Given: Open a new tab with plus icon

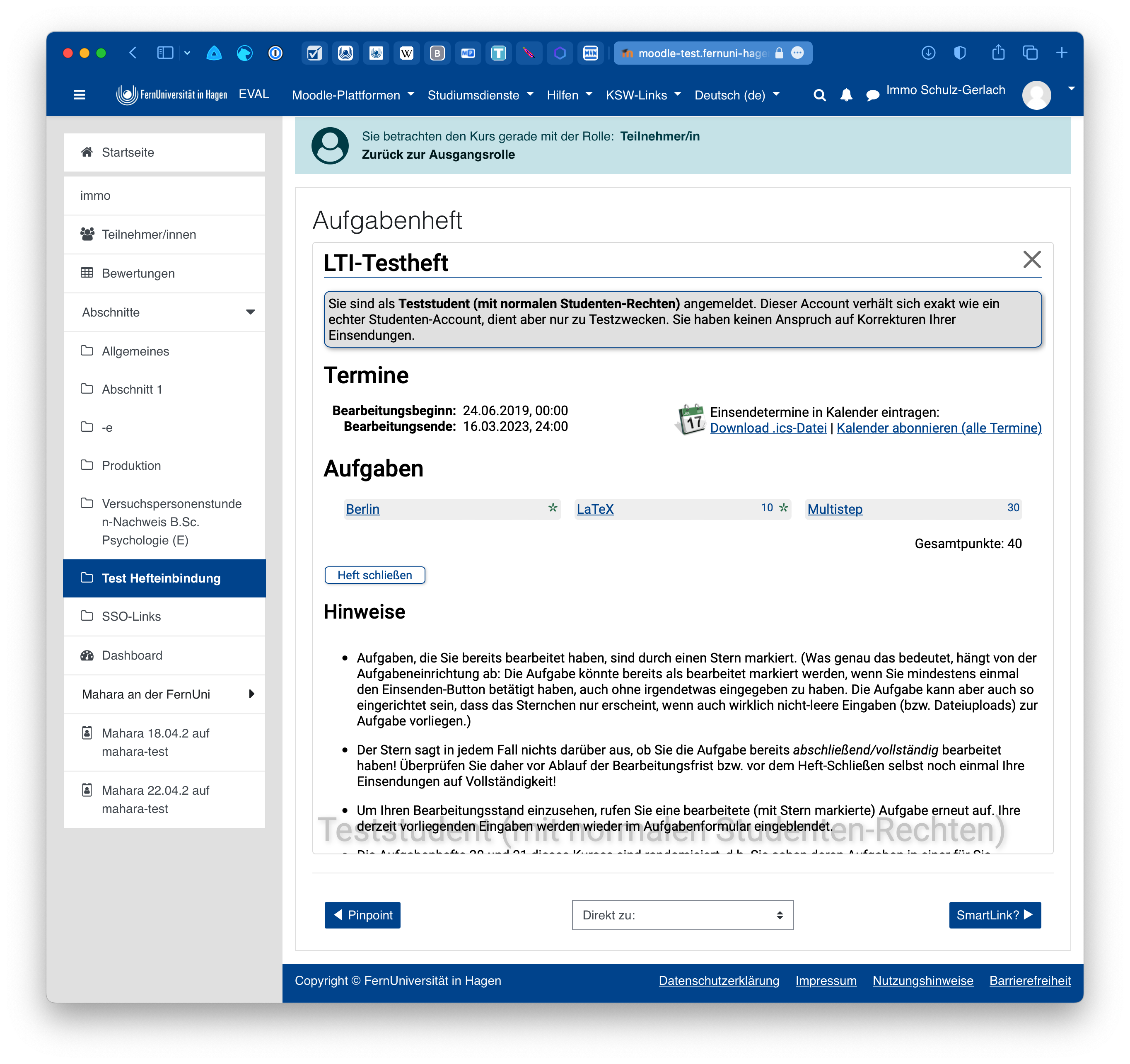Looking at the screenshot, I should [x=1062, y=53].
